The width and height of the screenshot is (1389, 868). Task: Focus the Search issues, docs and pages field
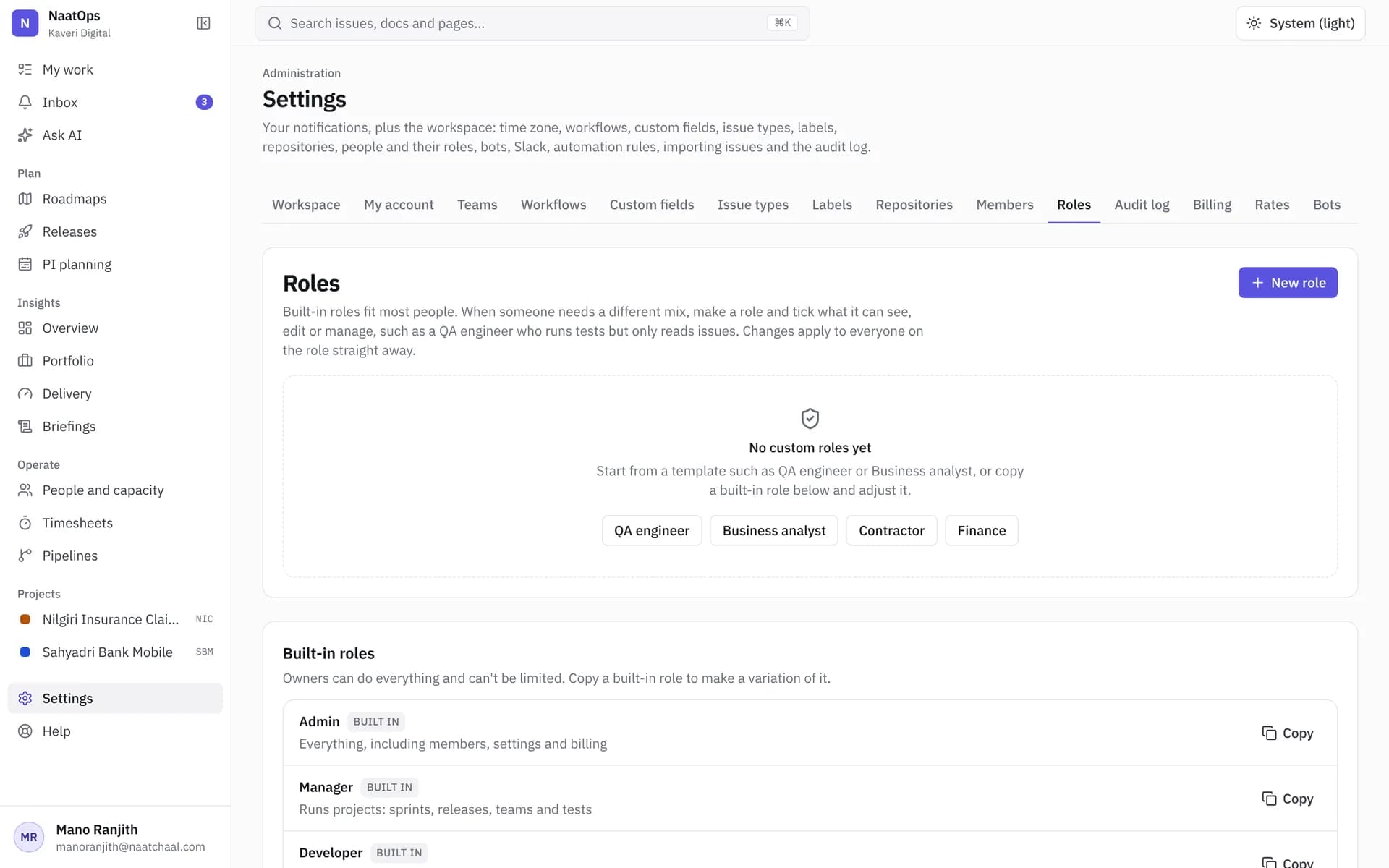(532, 23)
